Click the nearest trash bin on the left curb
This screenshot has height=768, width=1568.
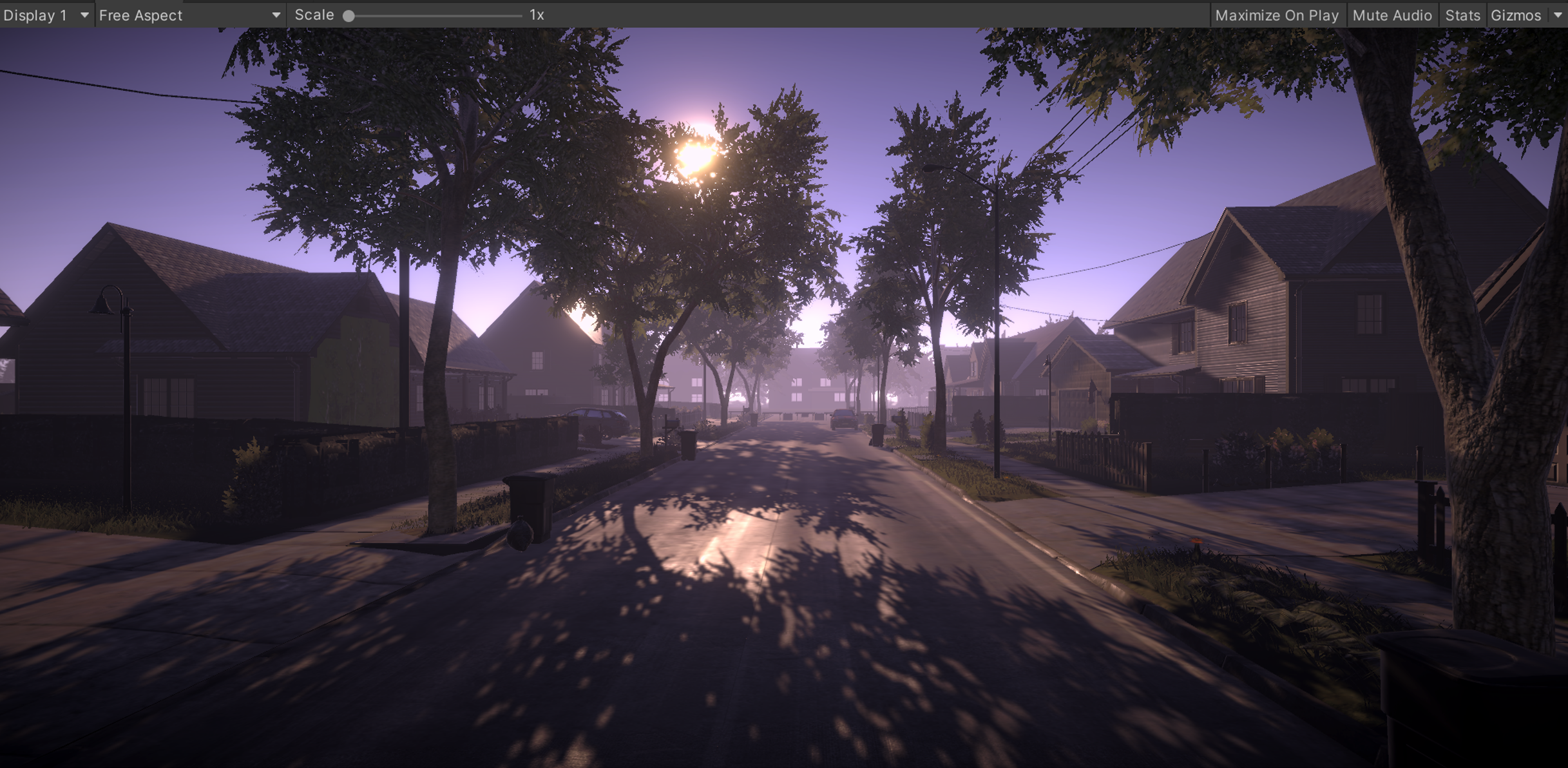click(530, 504)
